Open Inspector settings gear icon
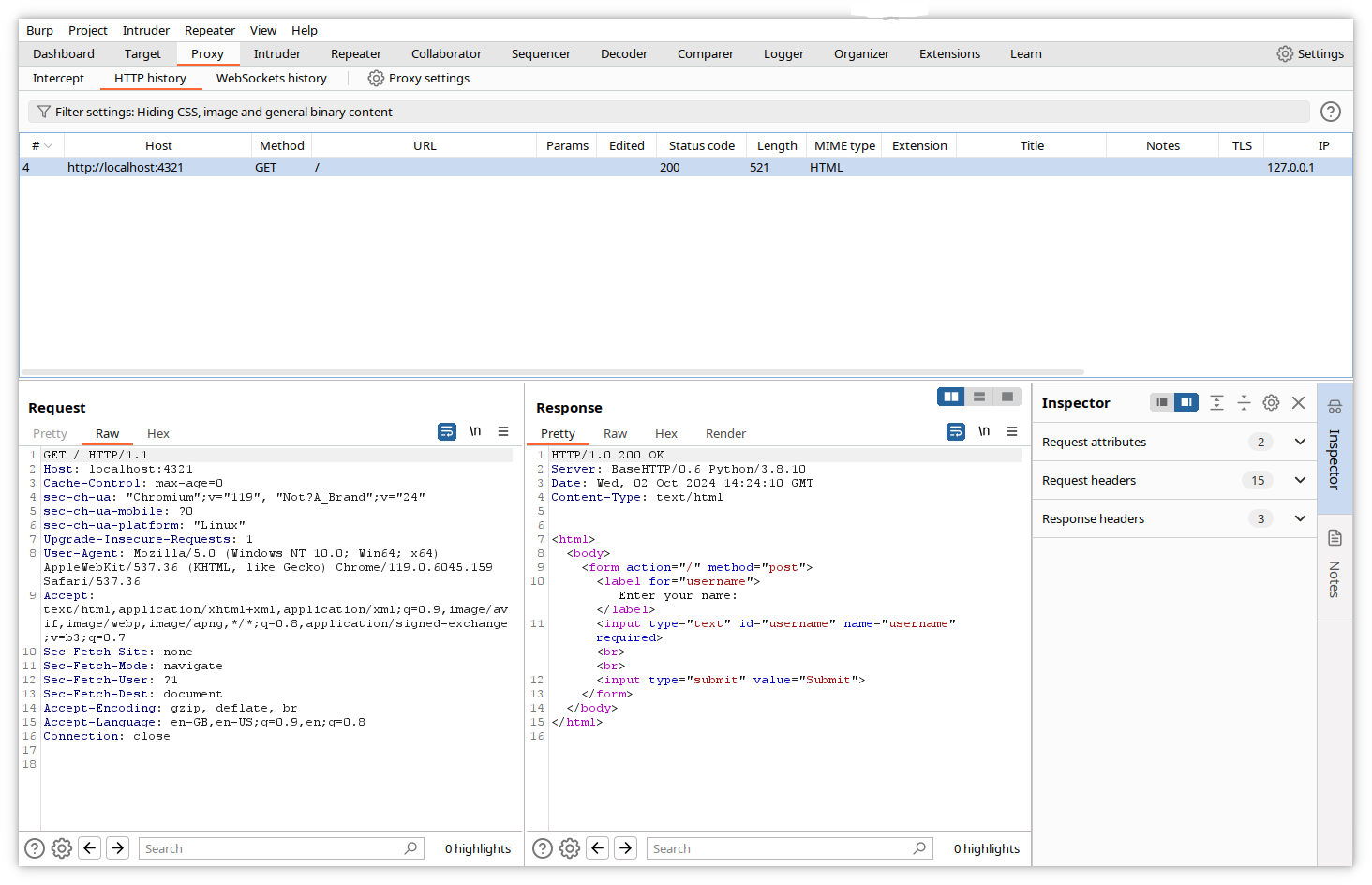Viewport: 1372px width, 885px height. tap(1271, 403)
